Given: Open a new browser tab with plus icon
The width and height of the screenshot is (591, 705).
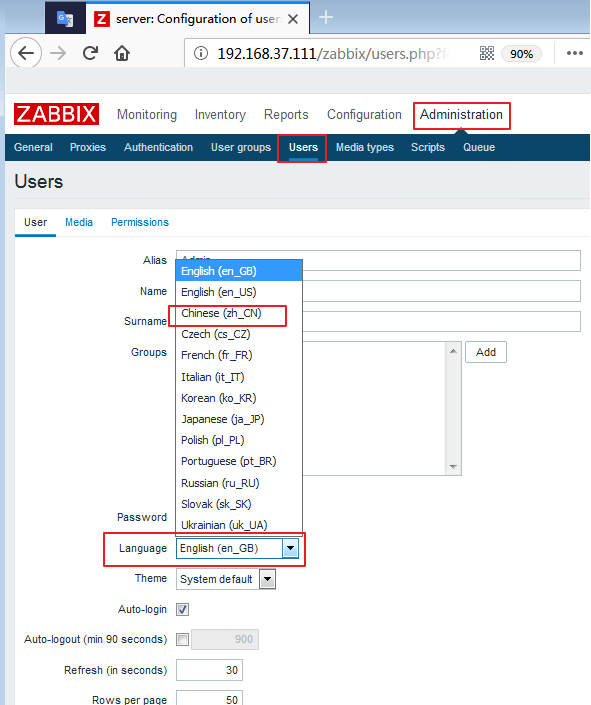Looking at the screenshot, I should coord(326,18).
